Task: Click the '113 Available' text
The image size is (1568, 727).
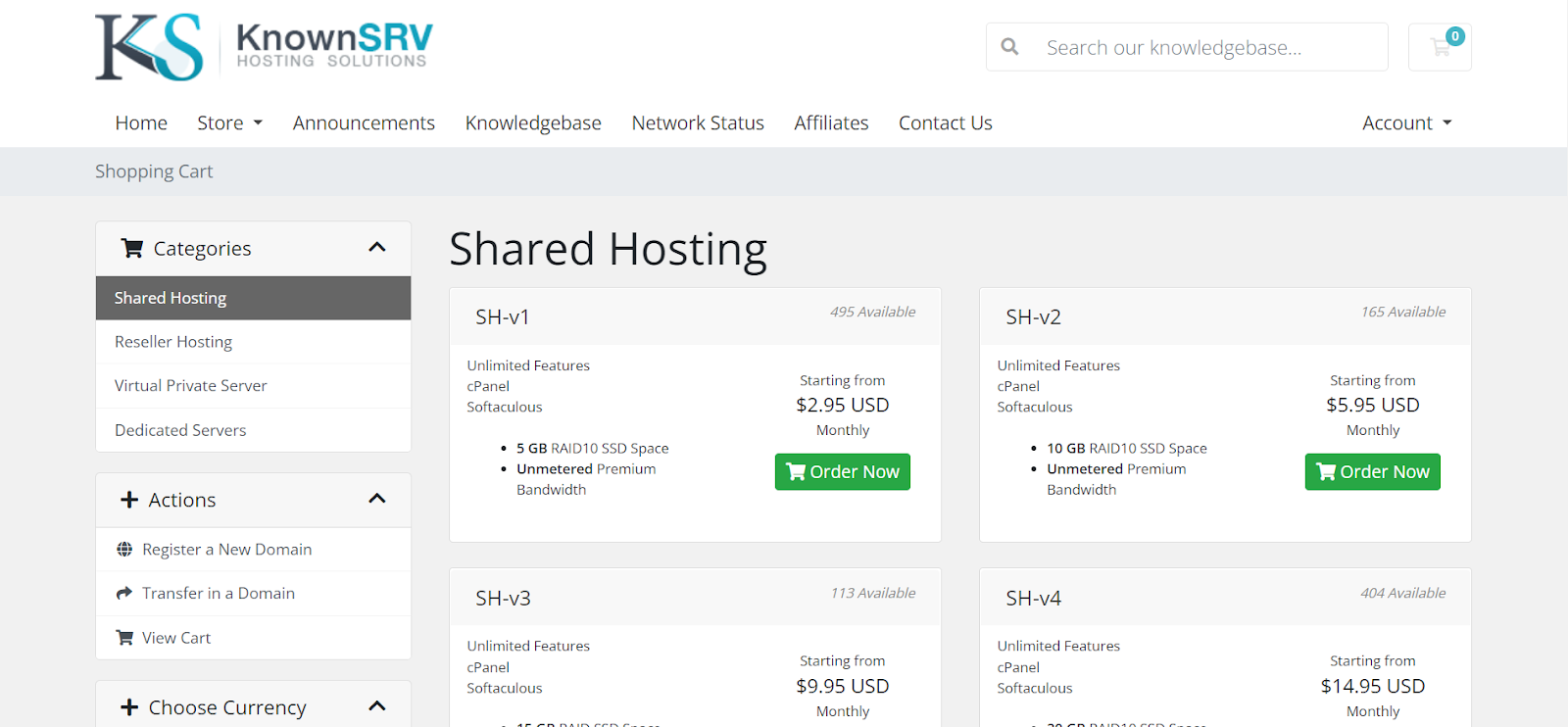Action: [x=873, y=593]
